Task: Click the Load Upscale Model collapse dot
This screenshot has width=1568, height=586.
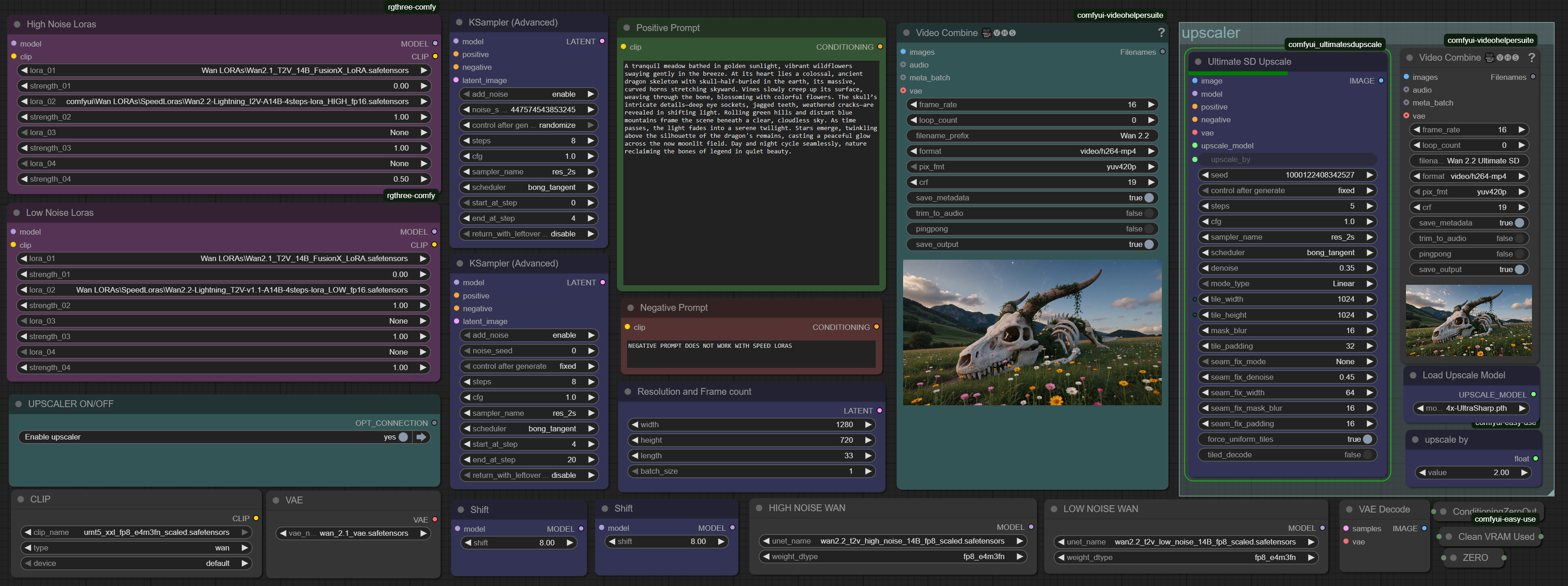Action: pos(1413,376)
